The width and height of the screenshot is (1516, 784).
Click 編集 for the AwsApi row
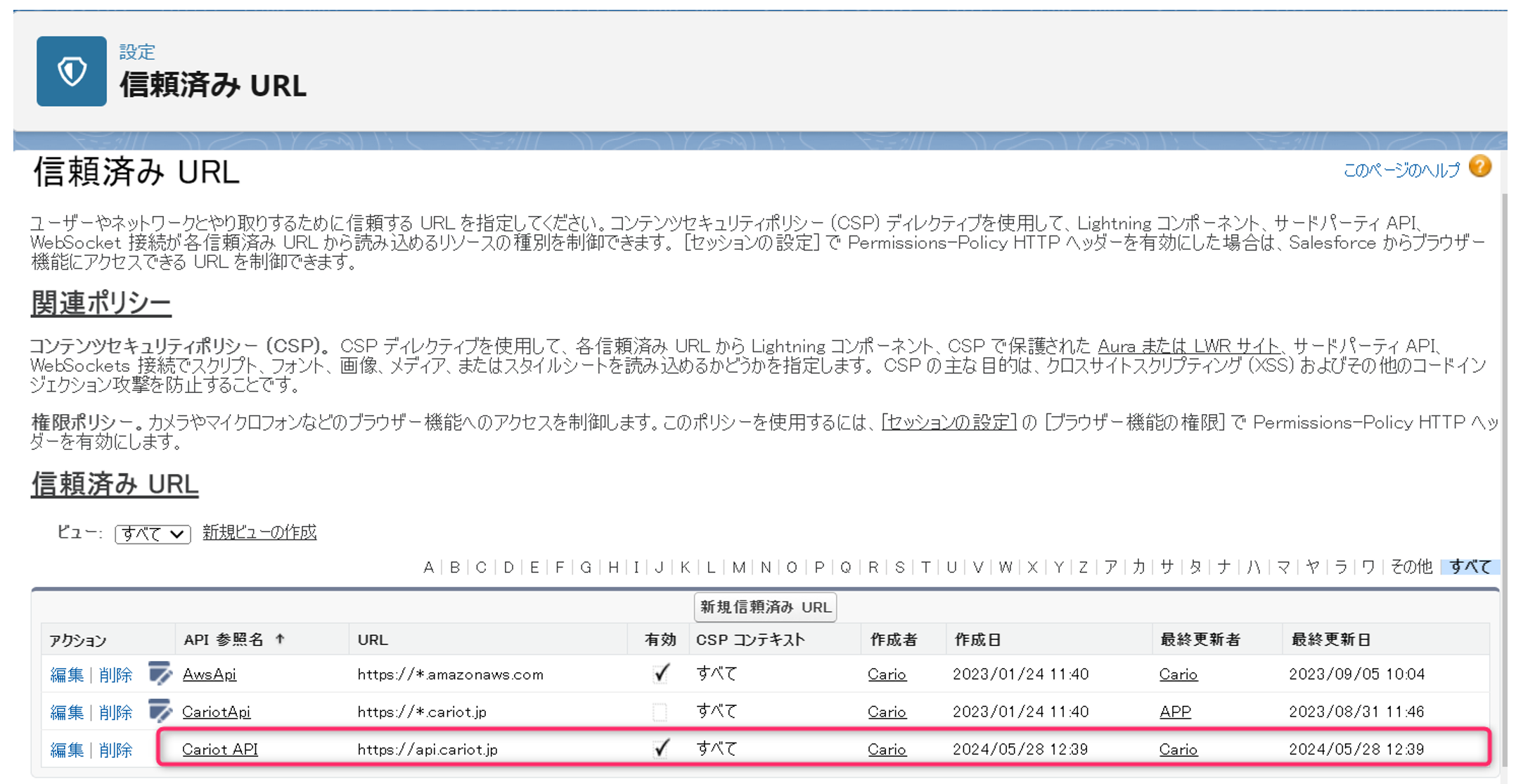67,675
